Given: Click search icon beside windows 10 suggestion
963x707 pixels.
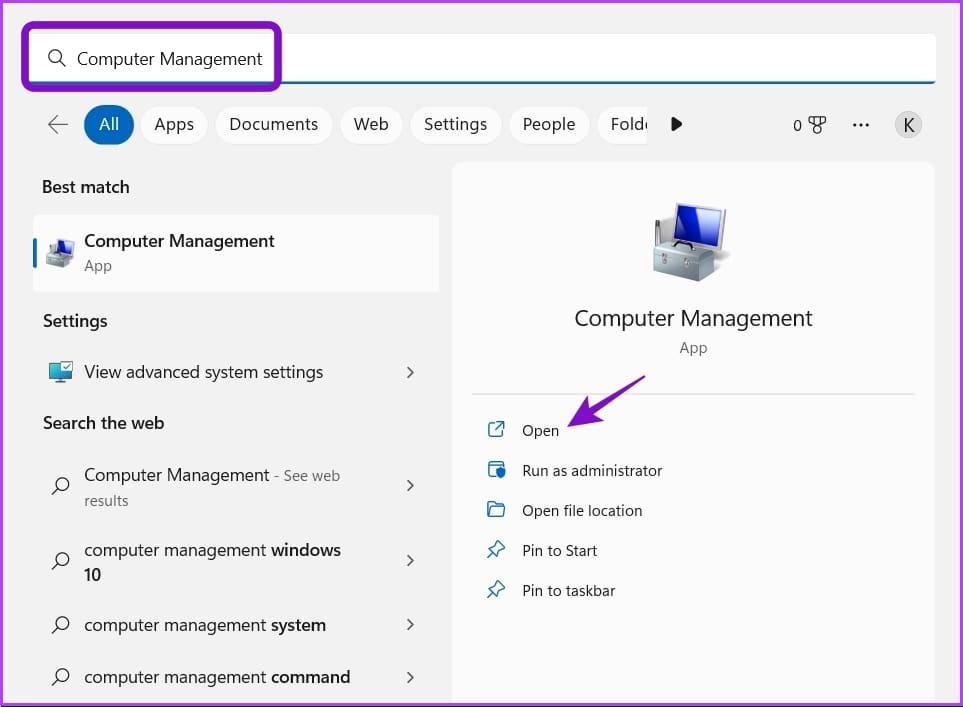Looking at the screenshot, I should (x=60, y=560).
